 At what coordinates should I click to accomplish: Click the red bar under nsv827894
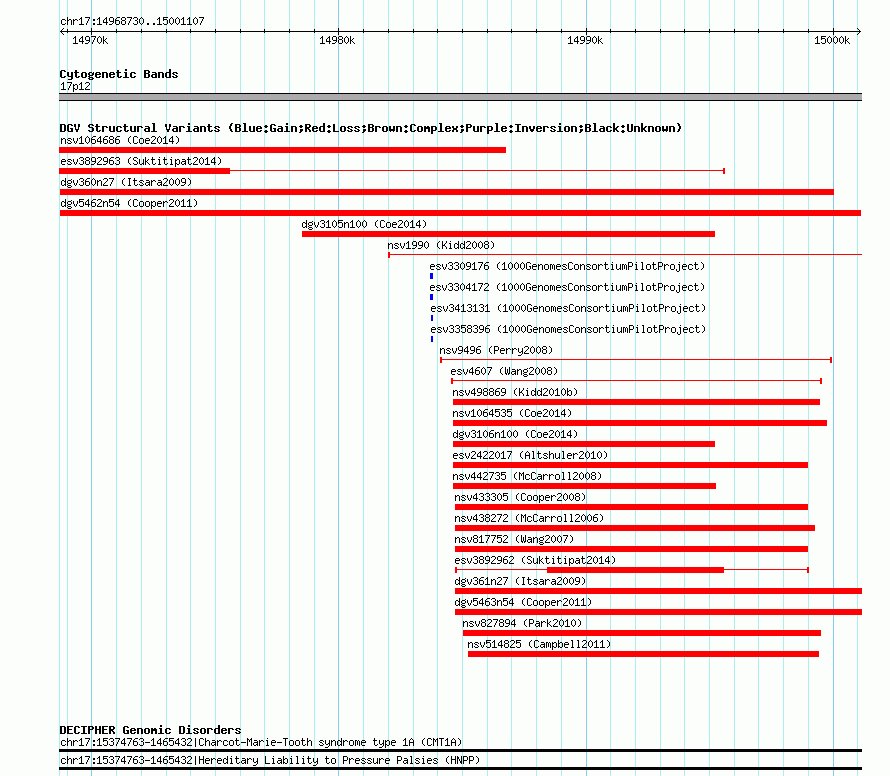pos(642,634)
